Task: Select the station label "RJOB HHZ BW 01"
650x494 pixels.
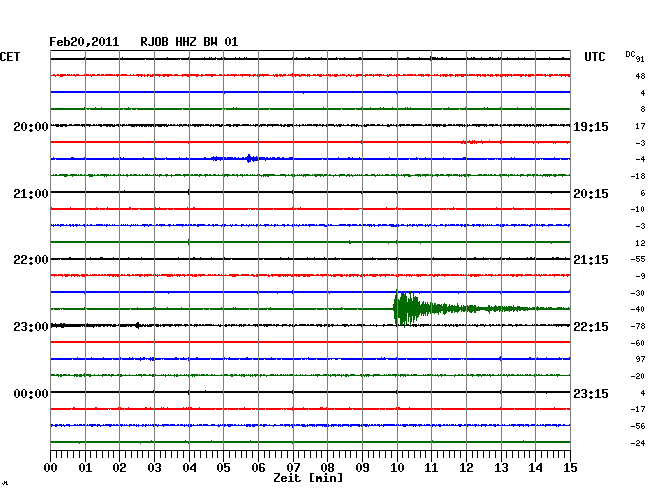Action: tap(189, 42)
